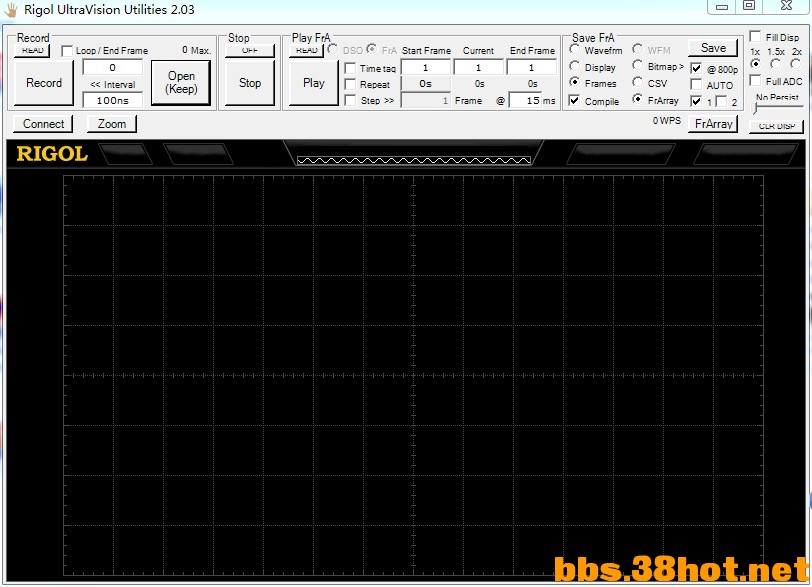The image size is (812, 587).
Task: Click the RIGOL logo
Action: 52,154
